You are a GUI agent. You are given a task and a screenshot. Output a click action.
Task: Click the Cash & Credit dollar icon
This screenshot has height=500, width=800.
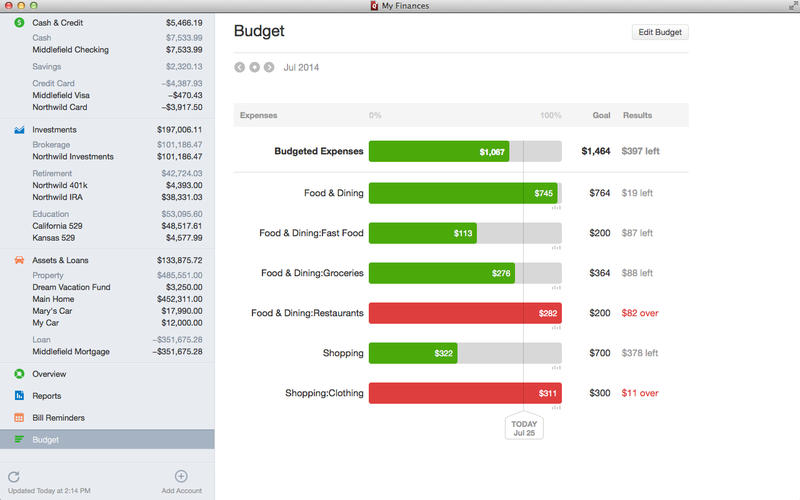tap(19, 22)
